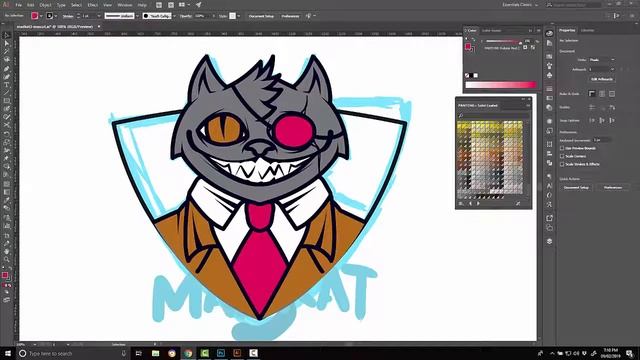Toggle smart guides icon in Guides section
Viewport: 640px width, 360px height.
[x=612, y=107]
